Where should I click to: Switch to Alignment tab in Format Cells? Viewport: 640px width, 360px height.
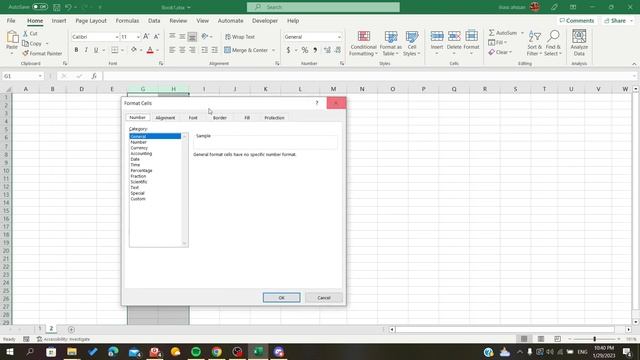click(165, 118)
